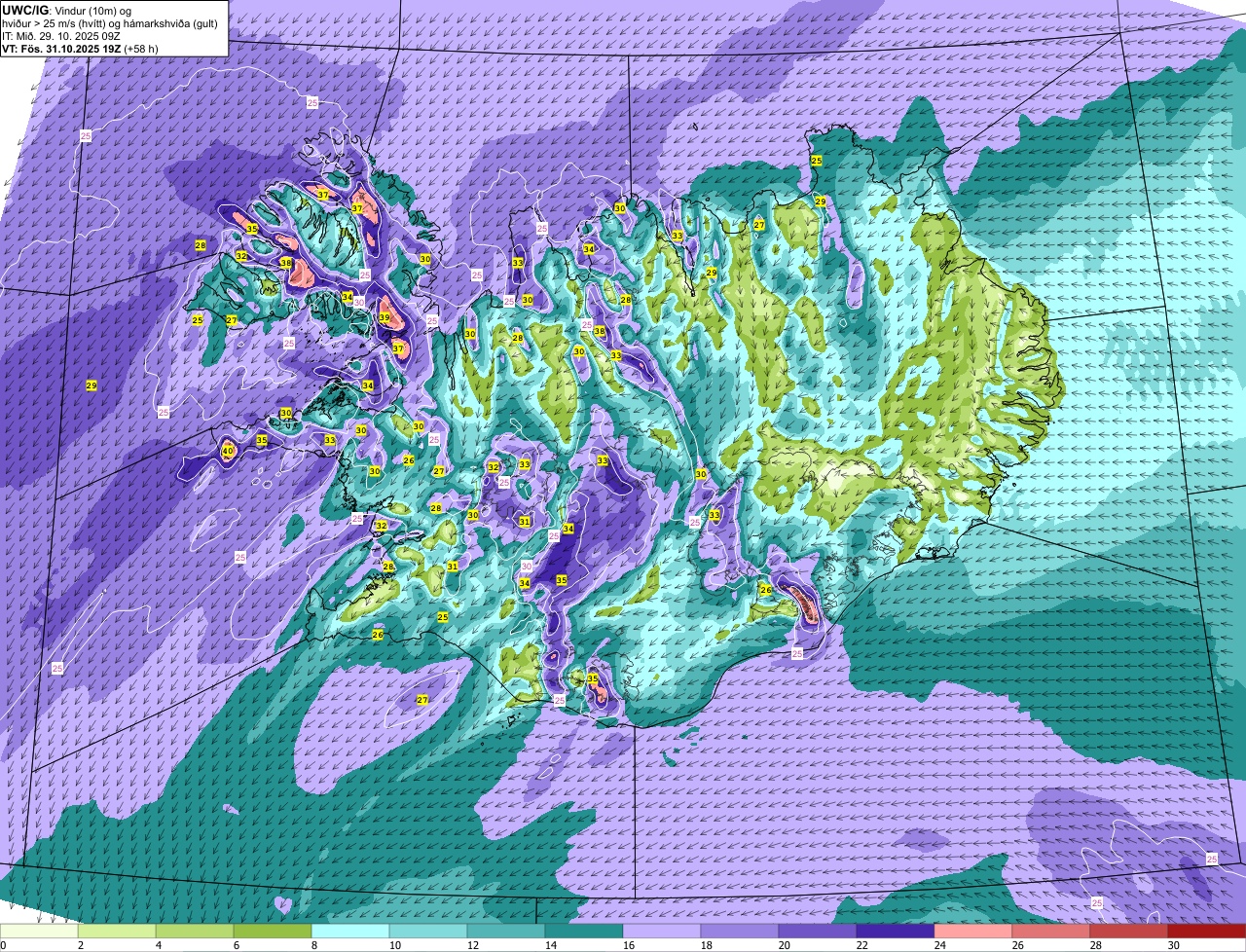The width and height of the screenshot is (1246, 952).
Task: Click the yellow peak gust label "40"
Action: [228, 451]
